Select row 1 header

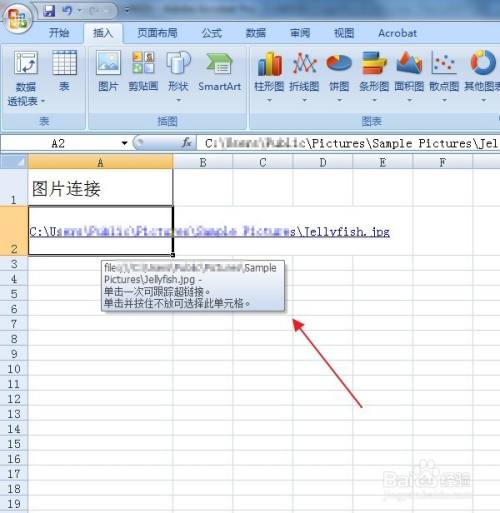pos(14,187)
